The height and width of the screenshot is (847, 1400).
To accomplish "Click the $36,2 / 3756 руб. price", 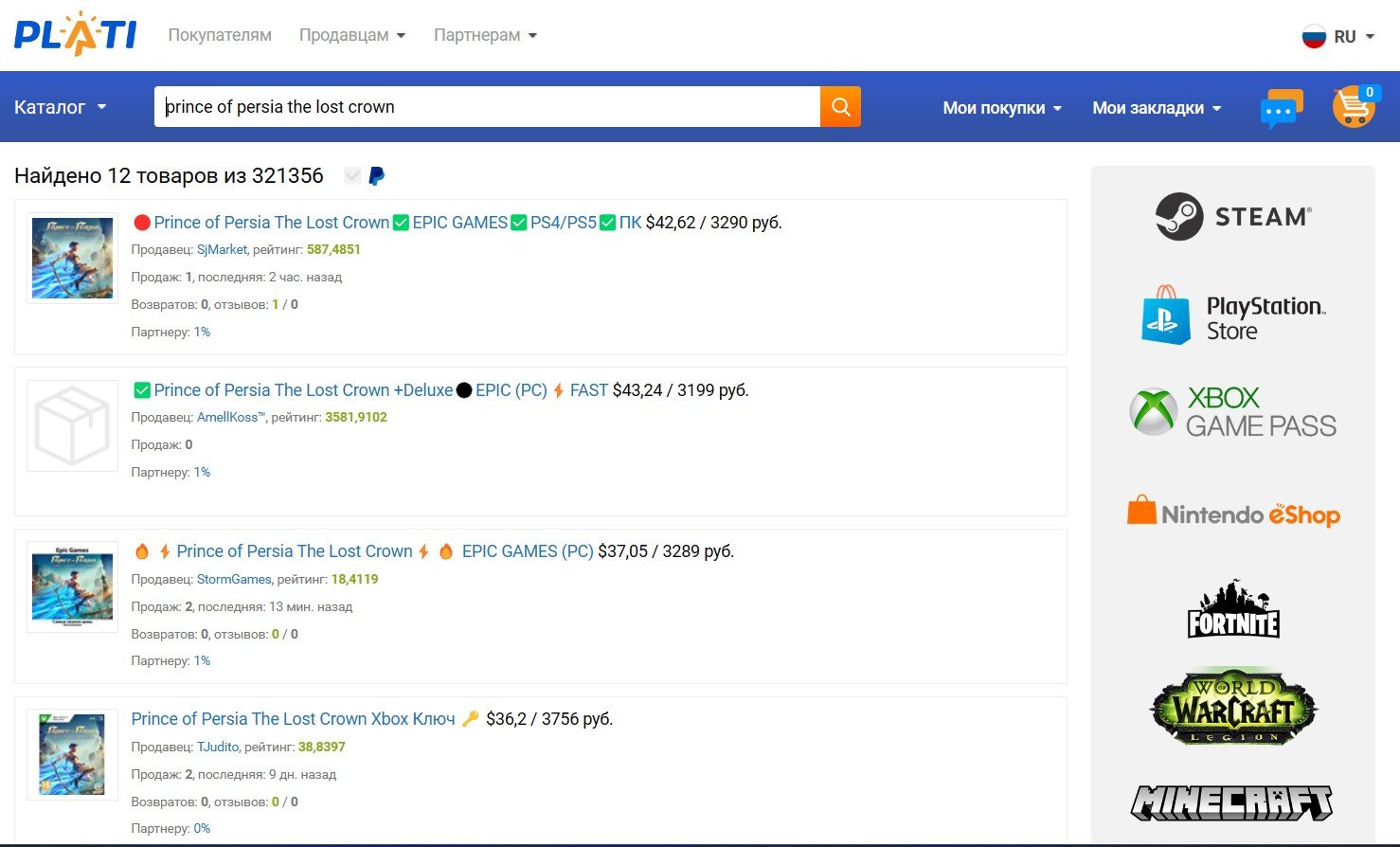I will [549, 719].
